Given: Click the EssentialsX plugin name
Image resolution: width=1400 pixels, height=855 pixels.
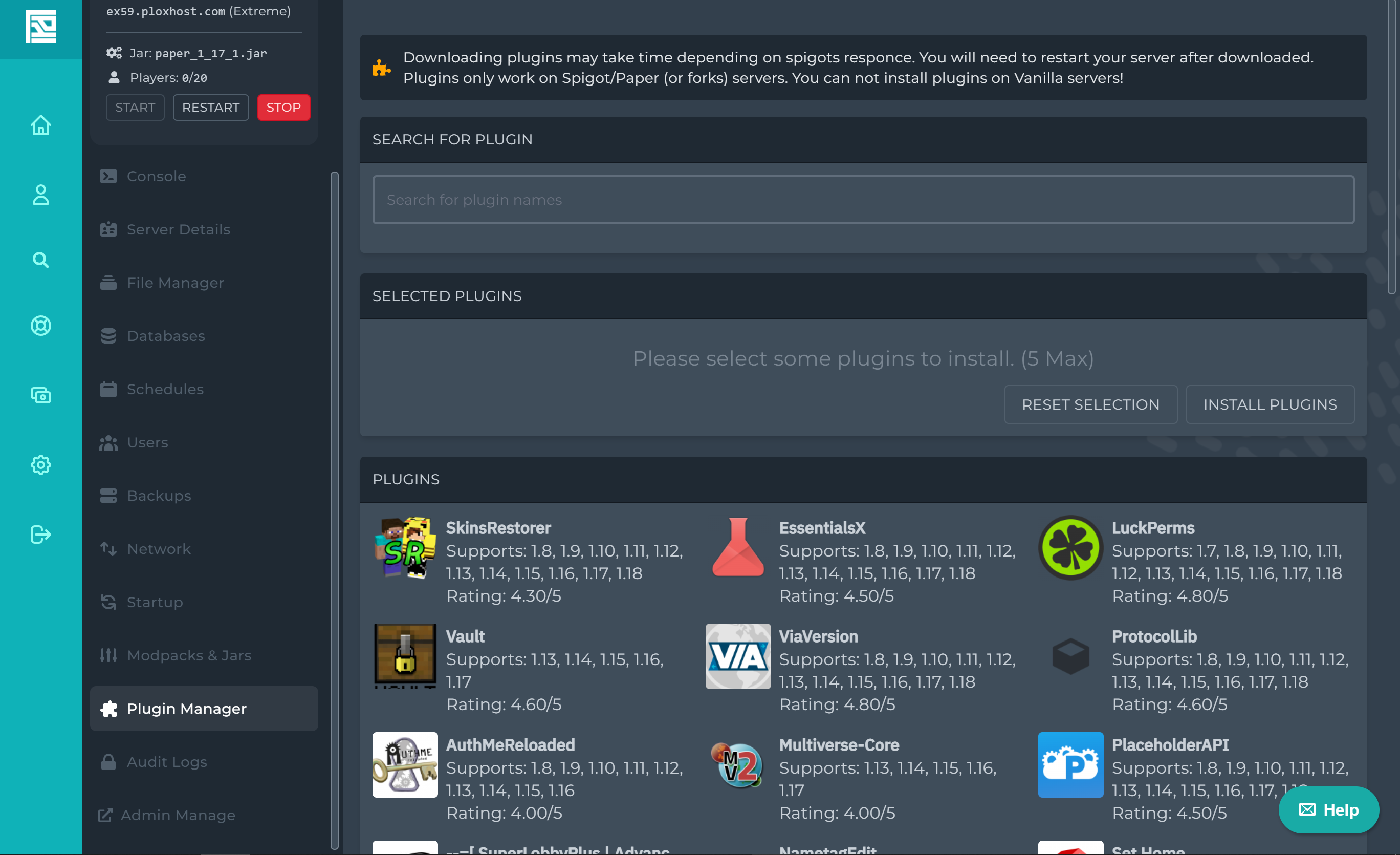Looking at the screenshot, I should [822, 528].
